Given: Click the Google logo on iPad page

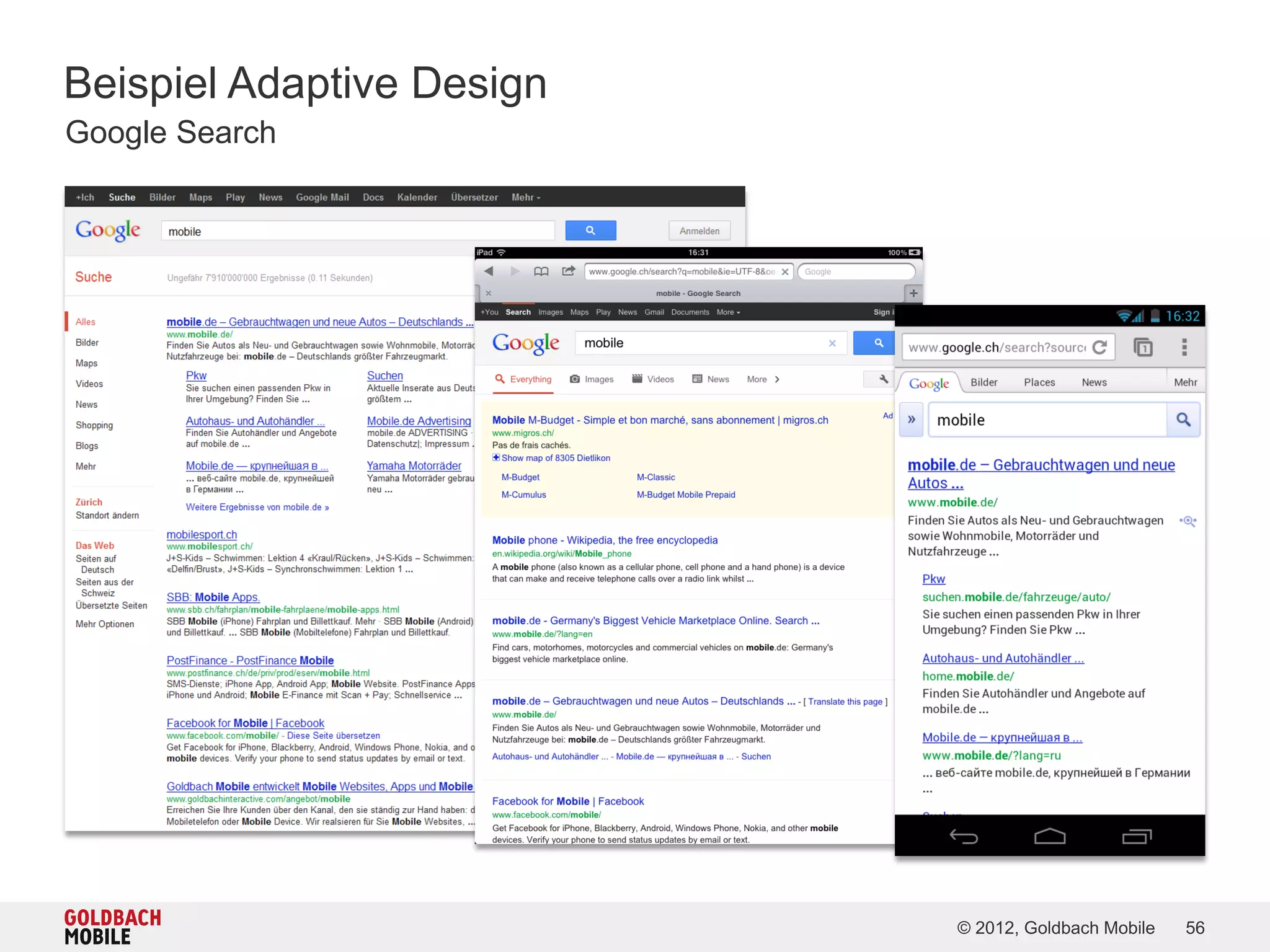Looking at the screenshot, I should click(526, 343).
